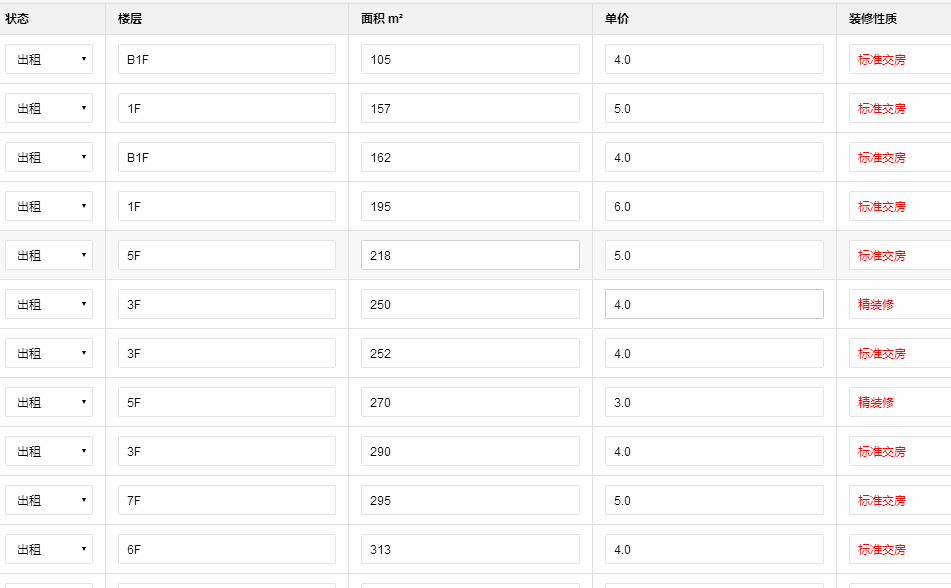Open 精装修 link in the 270 area row

pyautogui.click(x=876, y=402)
